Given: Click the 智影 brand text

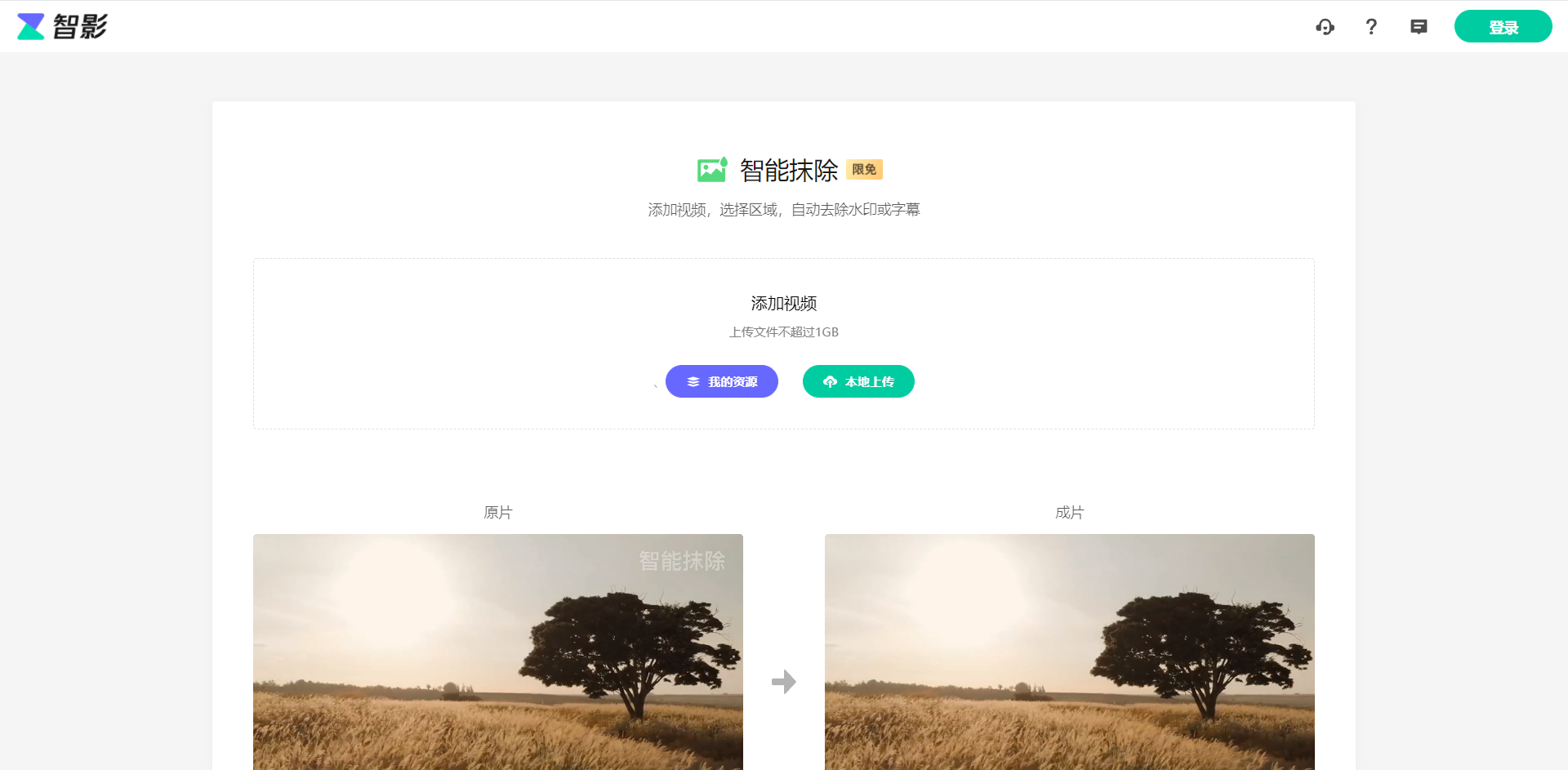Looking at the screenshot, I should pyautogui.click(x=80, y=26).
